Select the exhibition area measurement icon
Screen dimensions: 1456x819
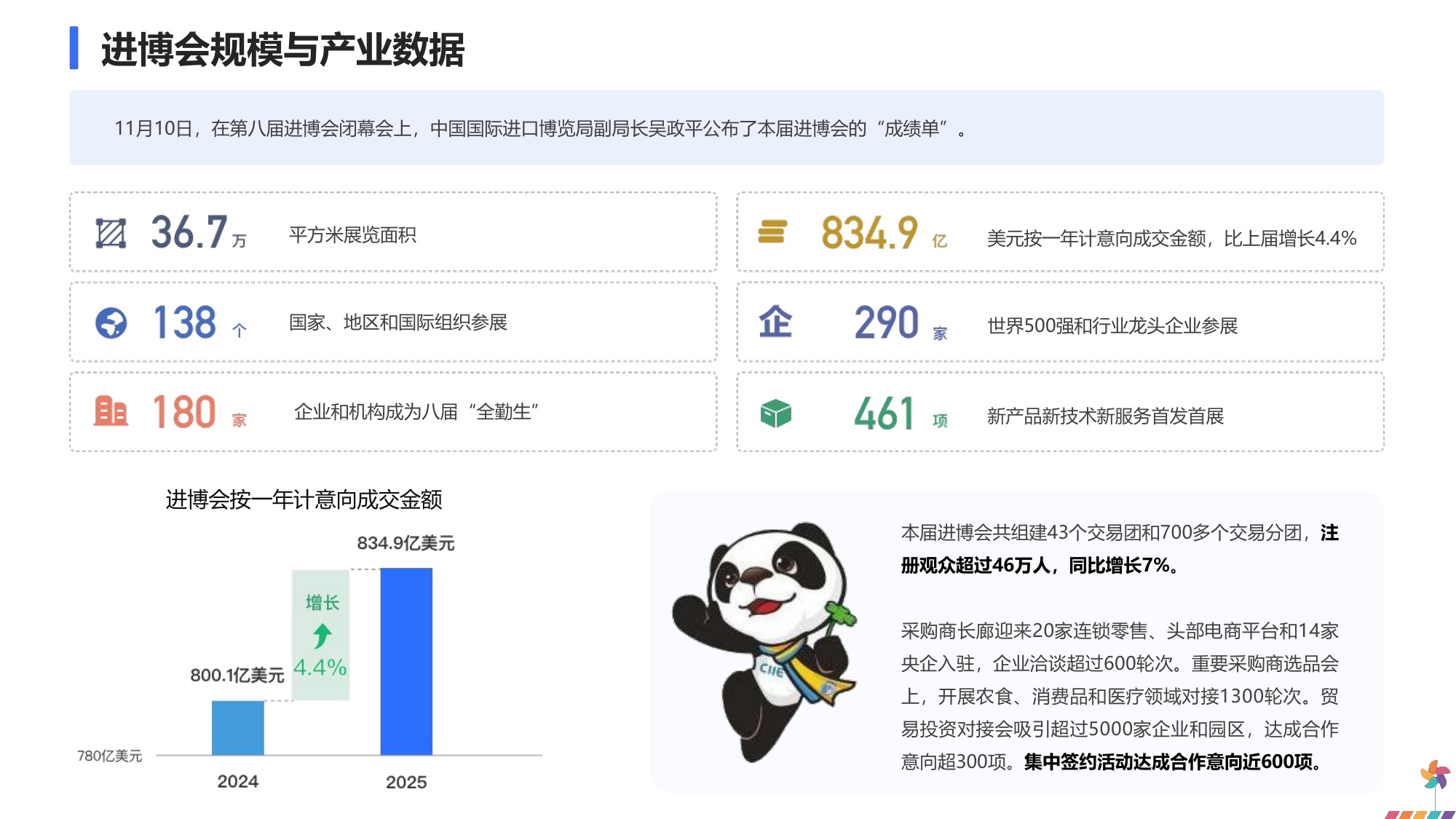click(x=111, y=233)
